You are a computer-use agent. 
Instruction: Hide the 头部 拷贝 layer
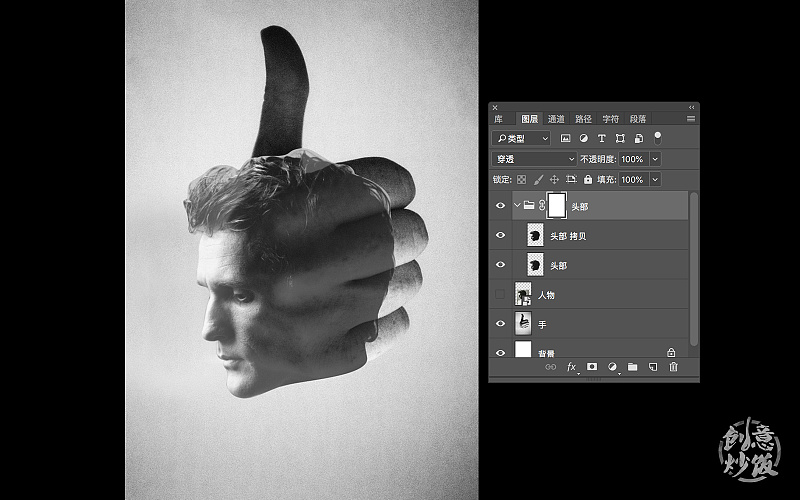click(501, 235)
